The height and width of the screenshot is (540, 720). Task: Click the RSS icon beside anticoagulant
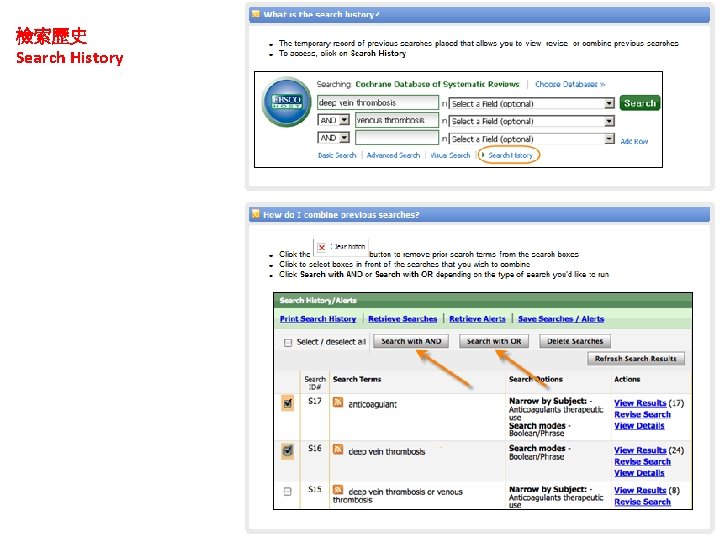pos(338,402)
